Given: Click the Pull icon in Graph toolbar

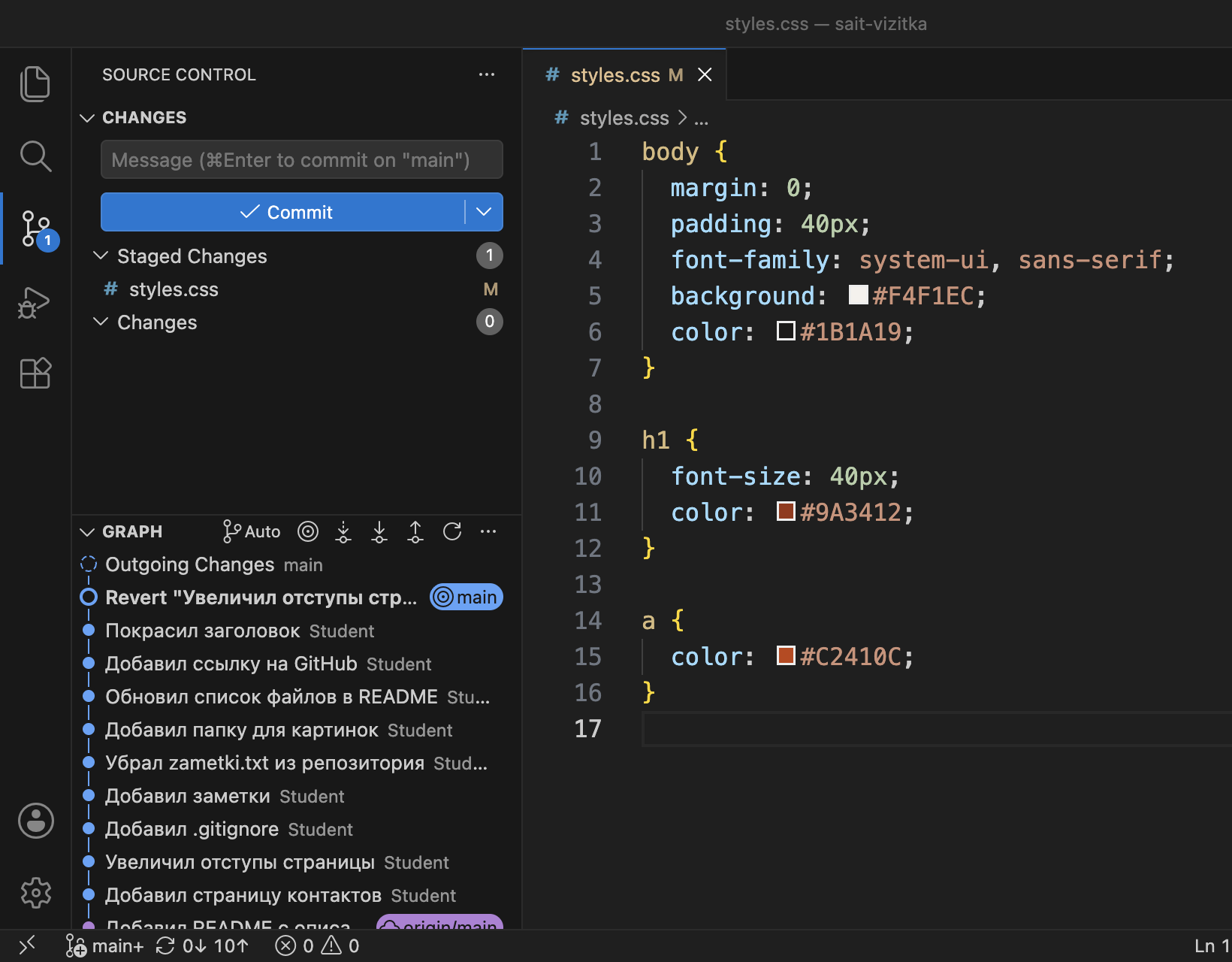Looking at the screenshot, I should [379, 531].
